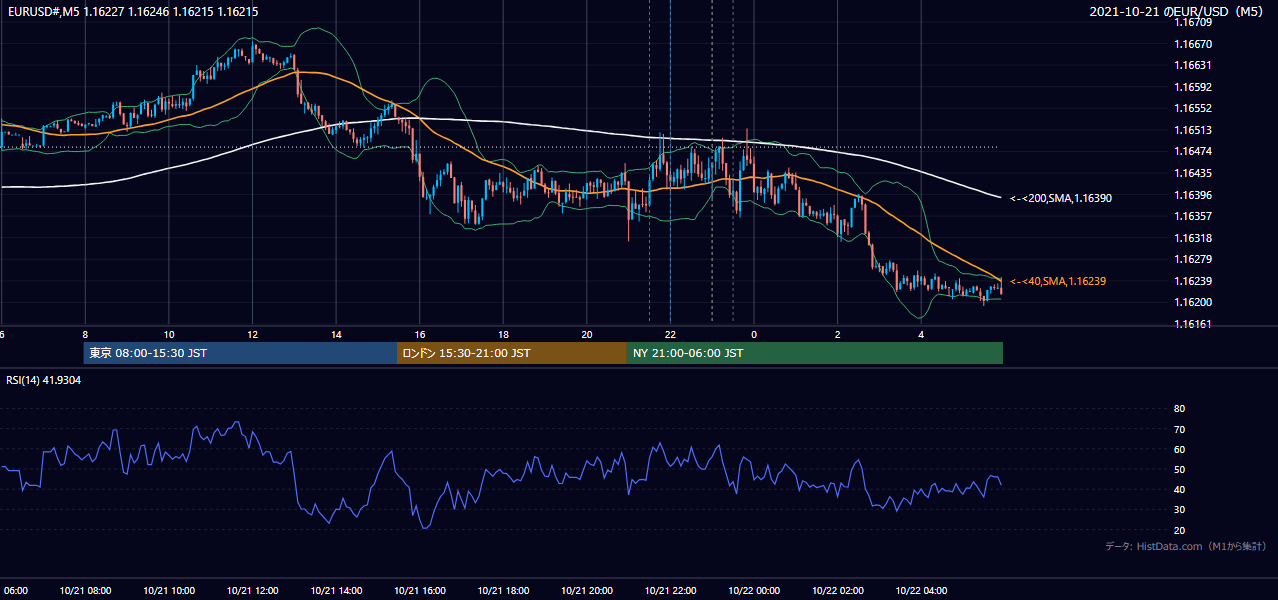This screenshot has height=600, width=1278.
Task: Click RSI scale value 40
Action: [x=1180, y=489]
